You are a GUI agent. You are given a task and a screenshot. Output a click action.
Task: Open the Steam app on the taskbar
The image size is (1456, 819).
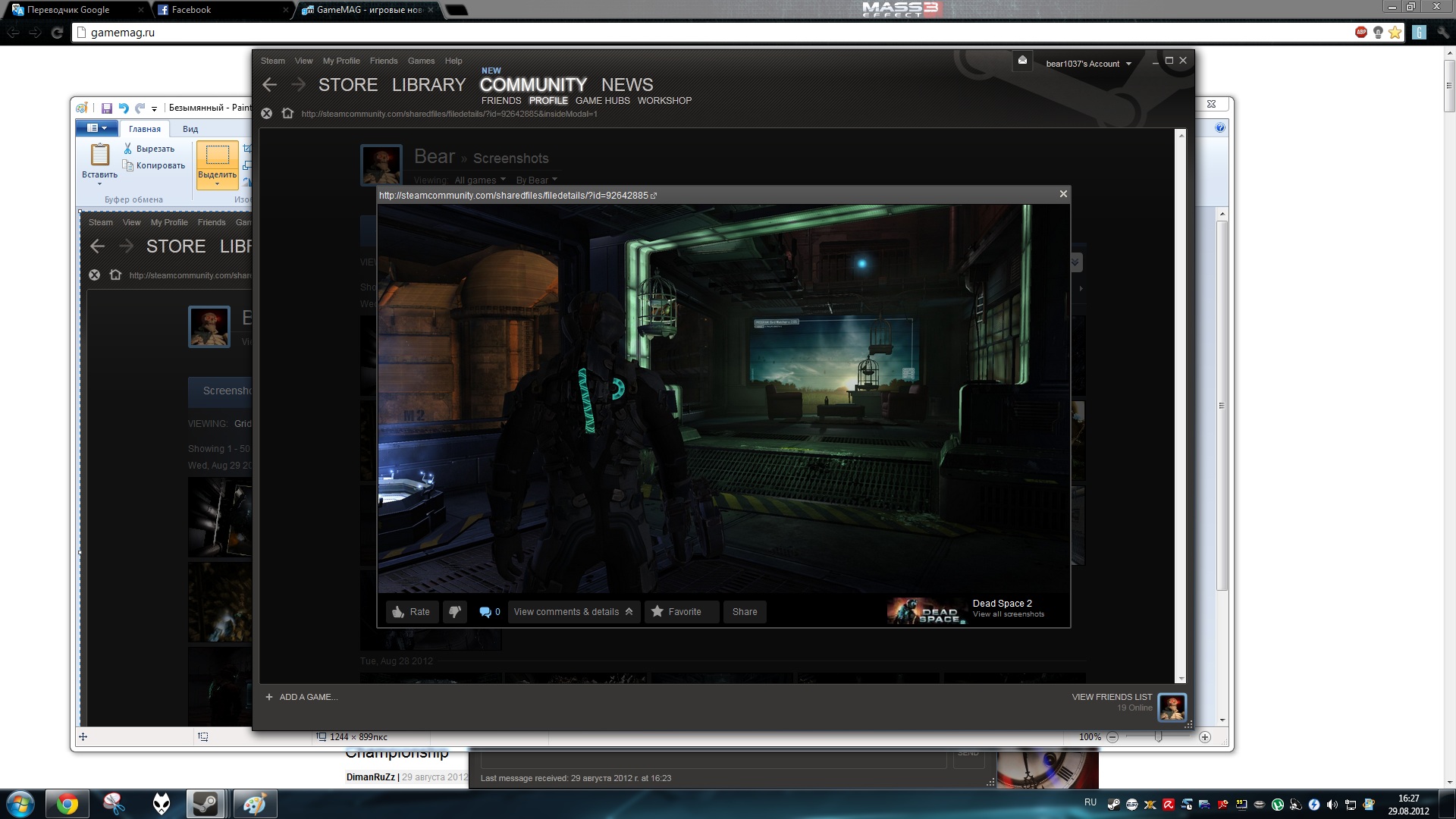point(205,804)
